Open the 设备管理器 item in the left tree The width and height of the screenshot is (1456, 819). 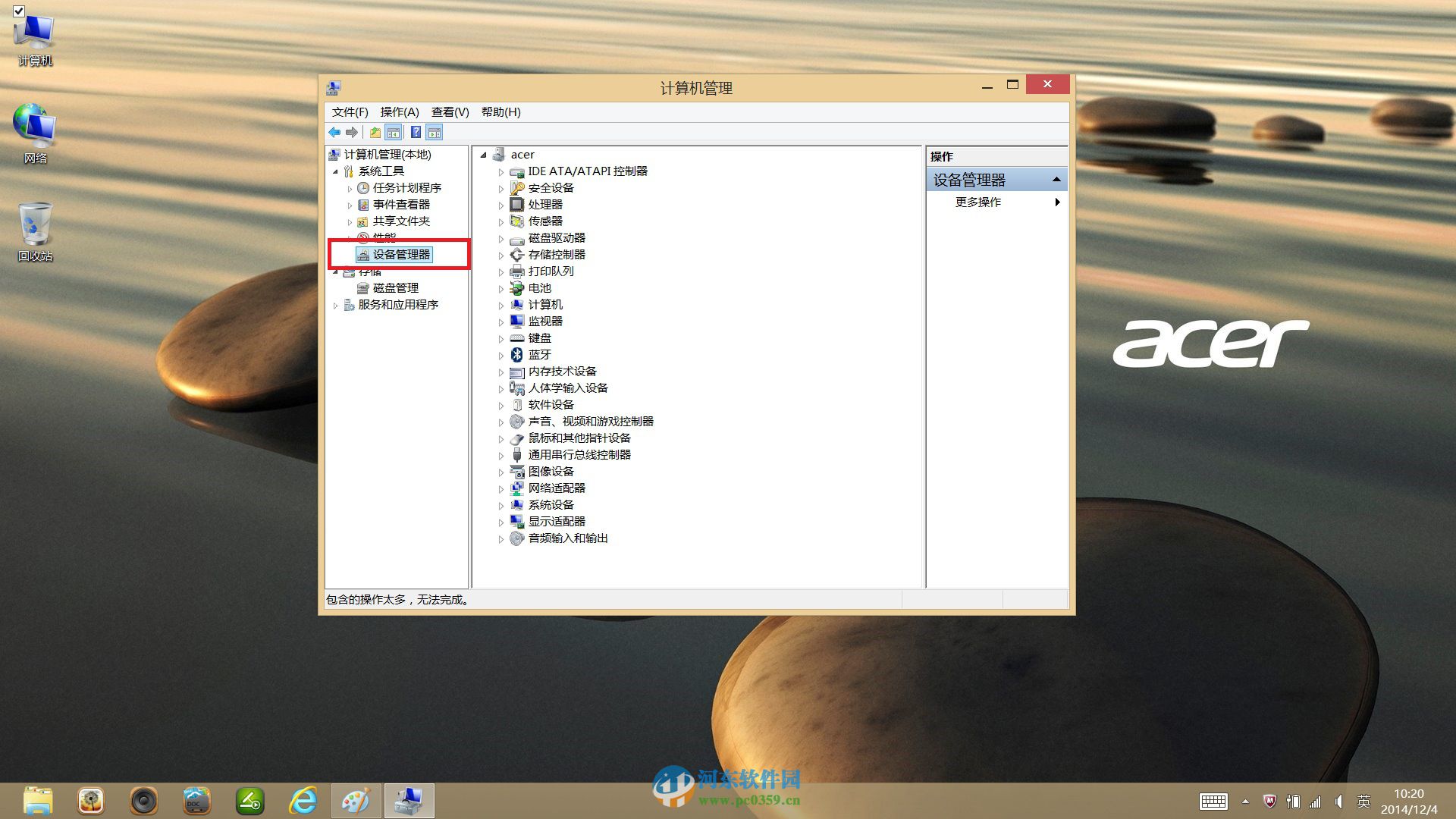(x=400, y=255)
